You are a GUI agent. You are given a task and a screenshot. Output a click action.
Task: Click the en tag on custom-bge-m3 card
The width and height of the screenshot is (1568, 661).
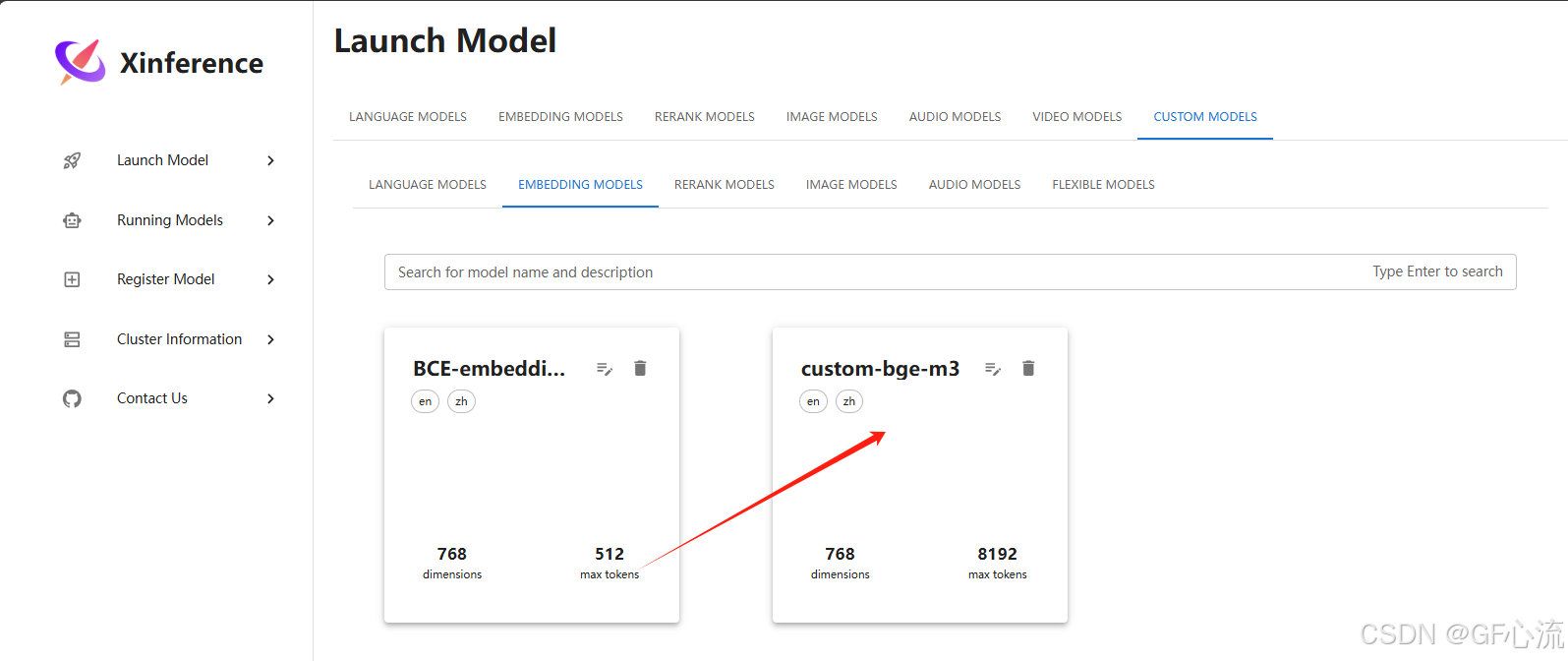point(813,401)
